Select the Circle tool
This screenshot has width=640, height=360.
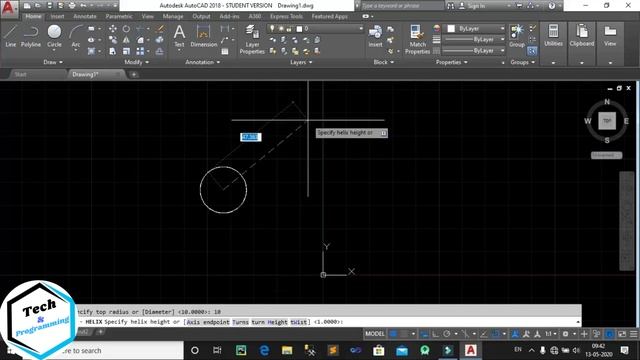(x=54, y=36)
